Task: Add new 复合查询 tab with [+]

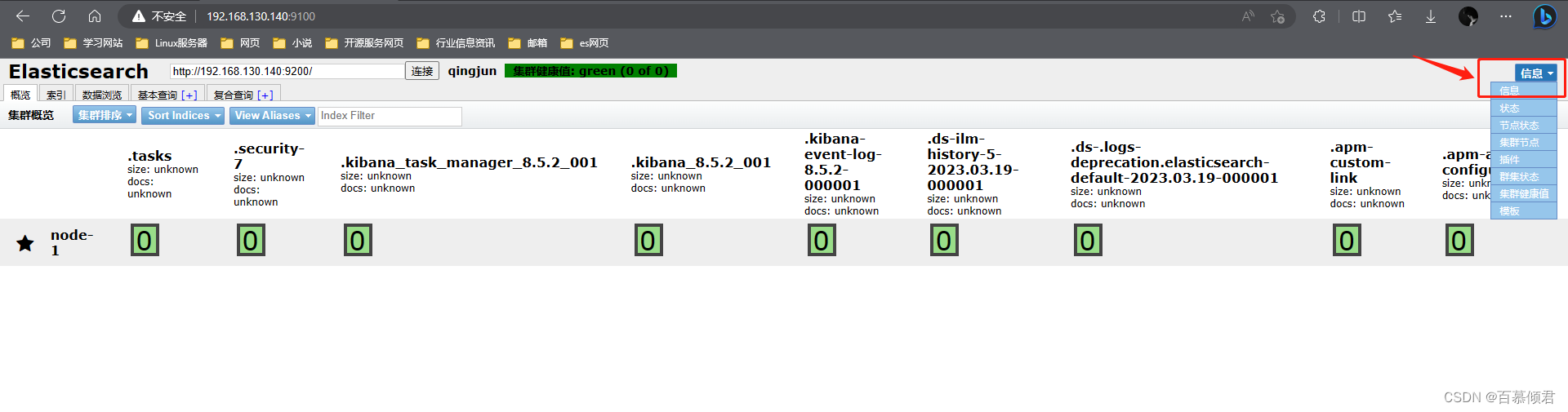Action: pyautogui.click(x=265, y=95)
